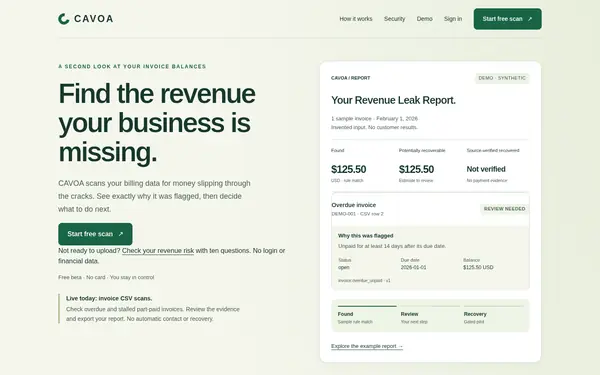The height and width of the screenshot is (375, 600).
Task: Open the Demo nav item
Action: [424, 19]
